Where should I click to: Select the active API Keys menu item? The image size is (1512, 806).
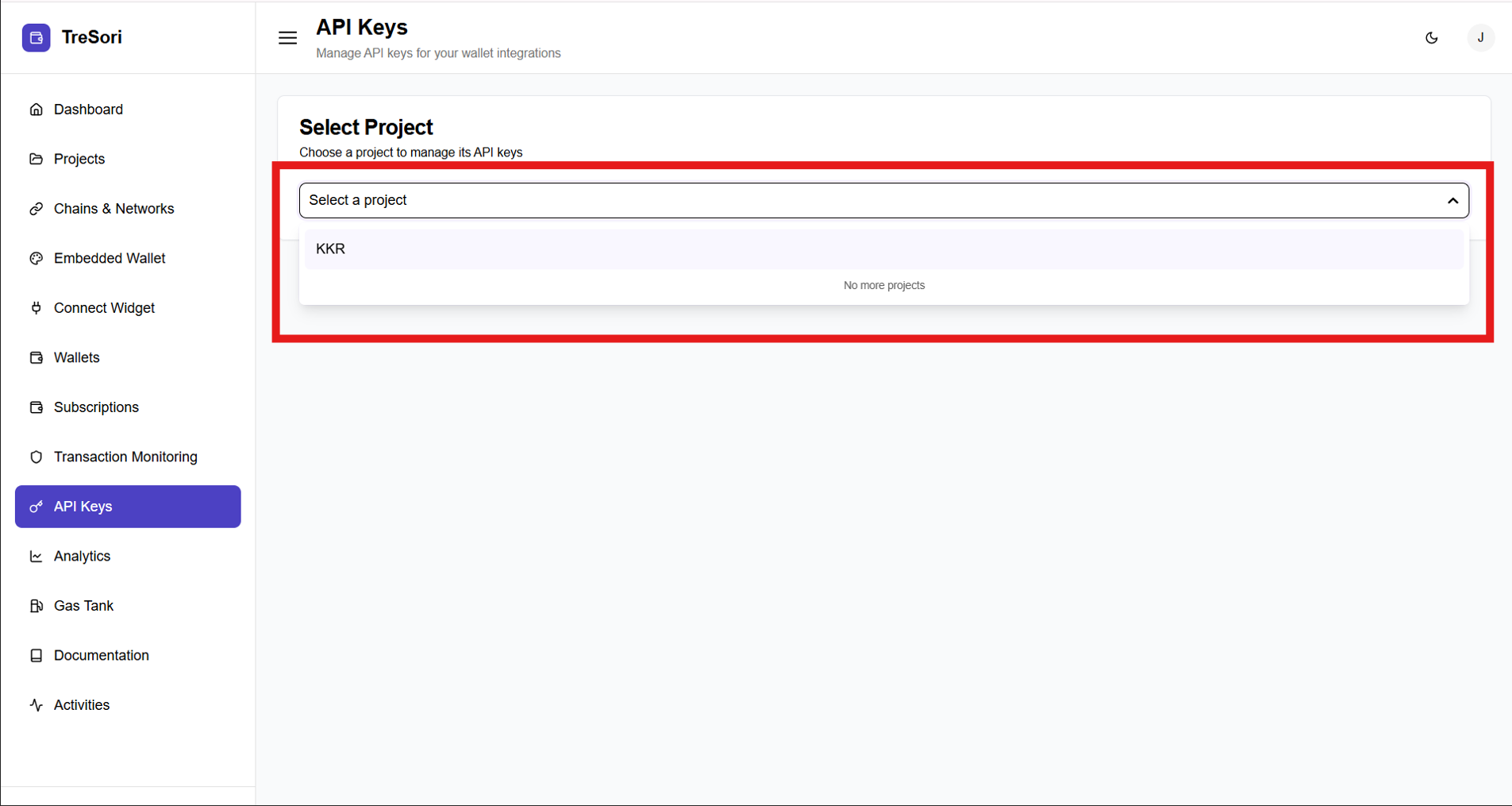128,507
